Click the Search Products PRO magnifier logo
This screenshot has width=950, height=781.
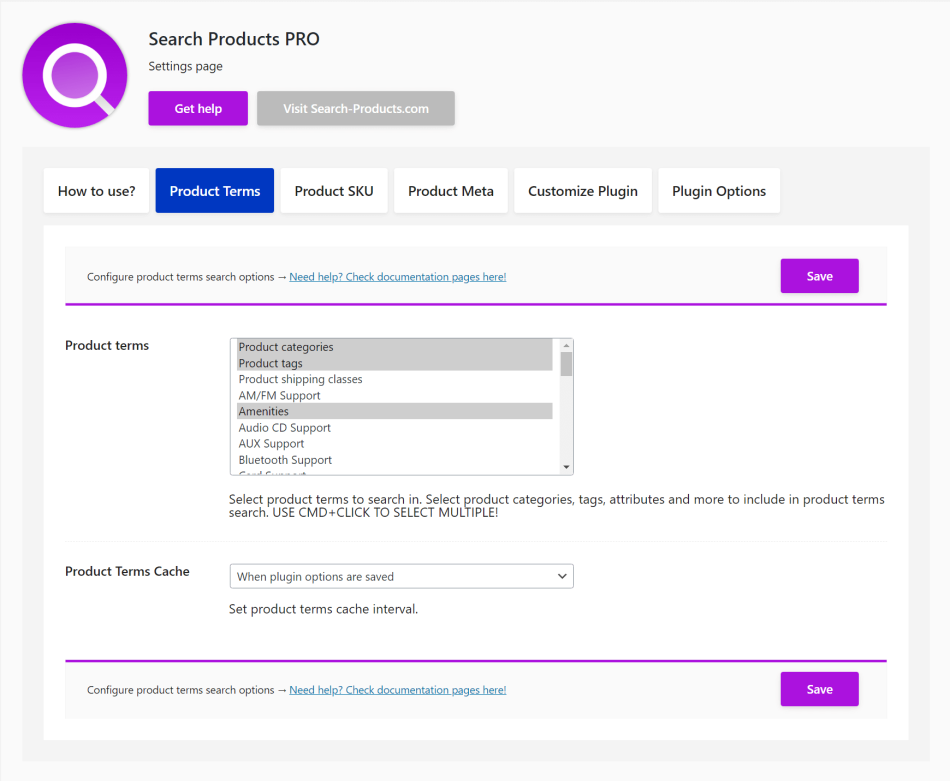(75, 75)
